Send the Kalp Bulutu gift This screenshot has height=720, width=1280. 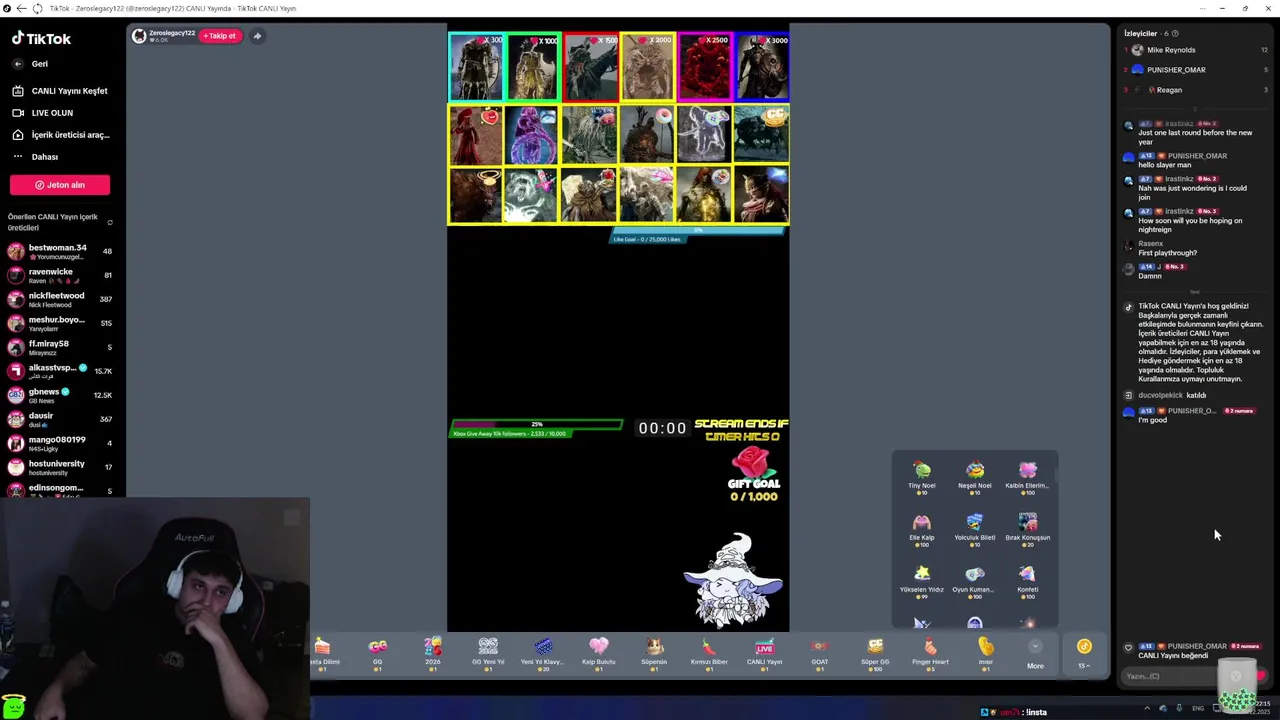pyautogui.click(x=598, y=653)
